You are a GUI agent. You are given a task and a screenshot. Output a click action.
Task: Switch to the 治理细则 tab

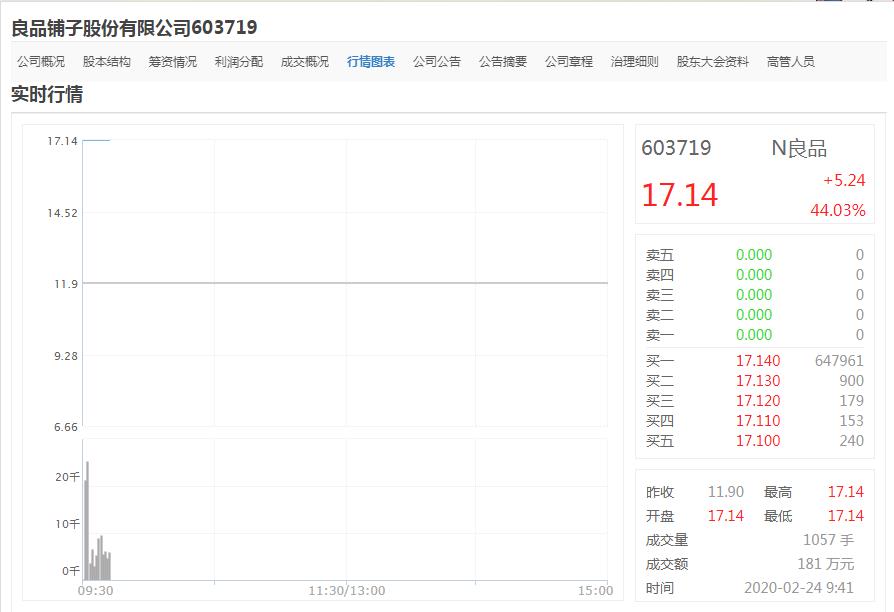point(635,62)
